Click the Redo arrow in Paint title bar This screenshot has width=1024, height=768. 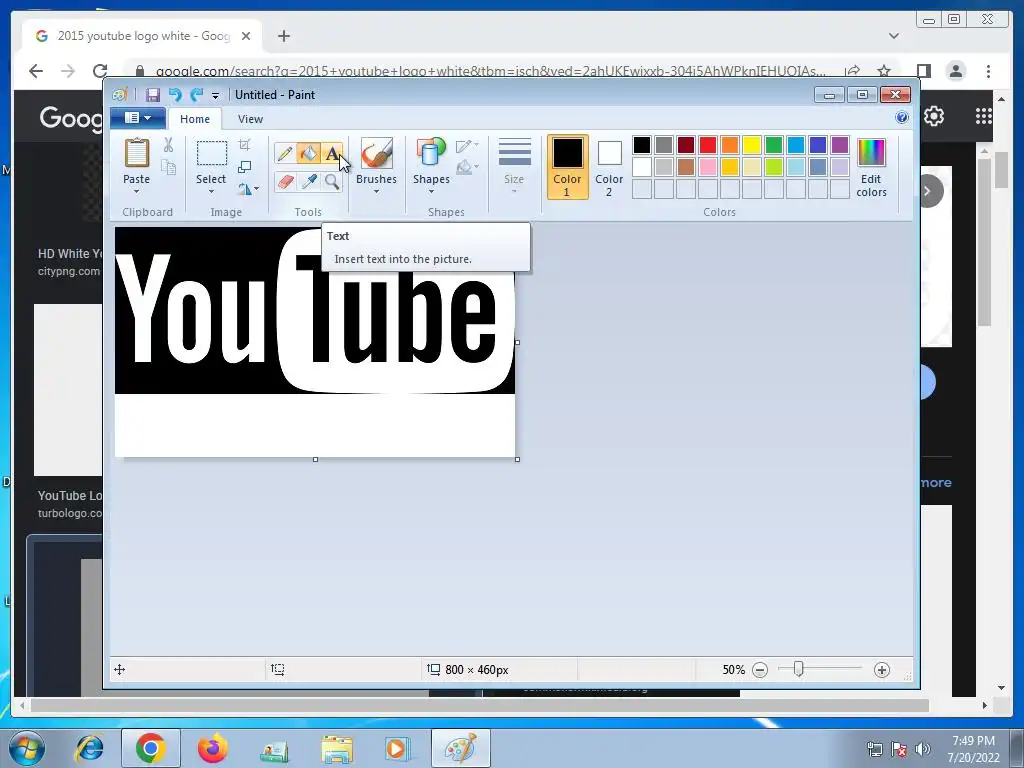click(197, 95)
